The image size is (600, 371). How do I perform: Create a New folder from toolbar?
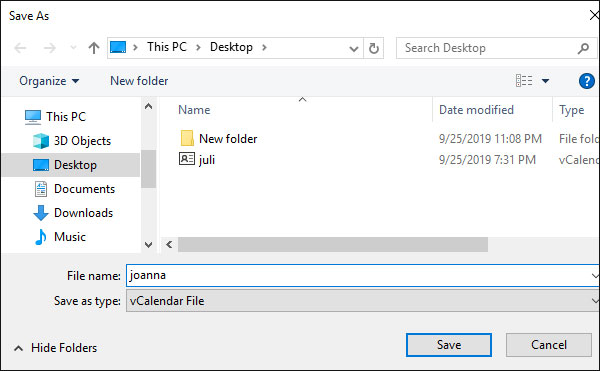[x=139, y=81]
